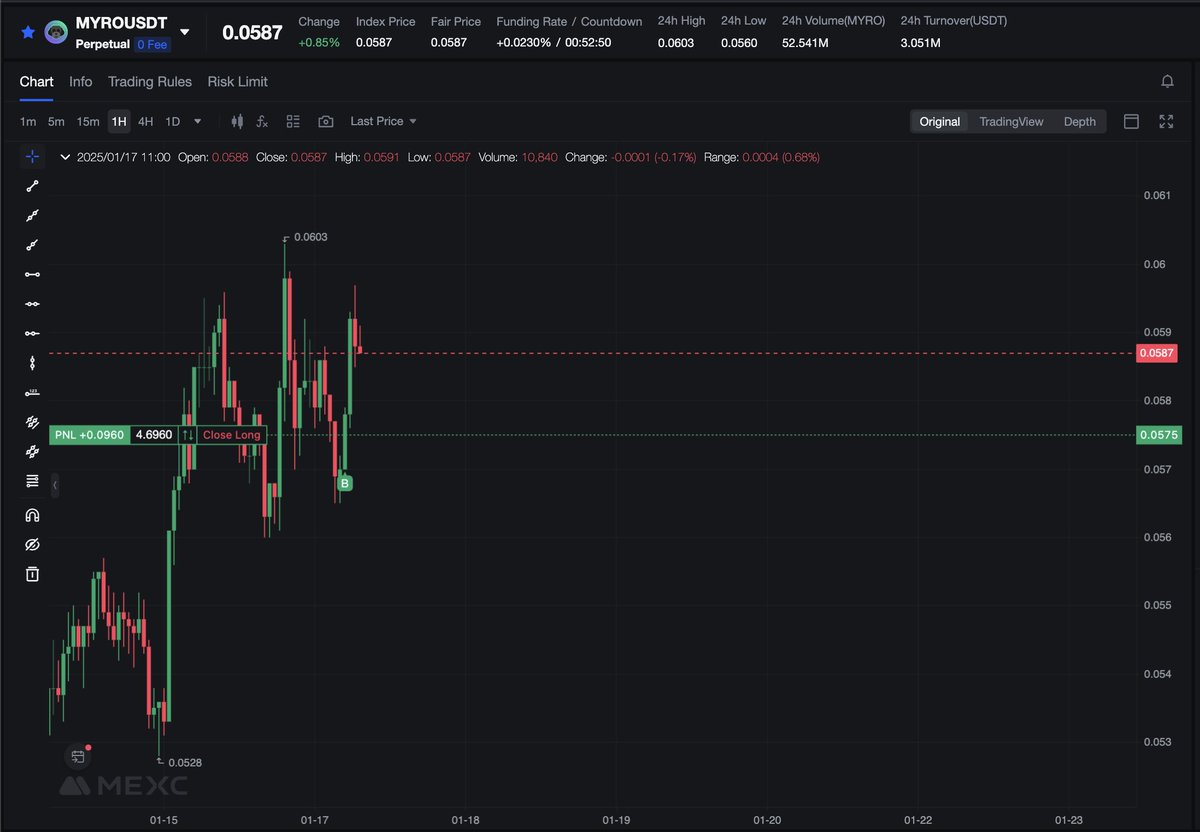Screen dimensions: 1200x832
Task: Open the fx indicators menu
Action: tap(262, 121)
